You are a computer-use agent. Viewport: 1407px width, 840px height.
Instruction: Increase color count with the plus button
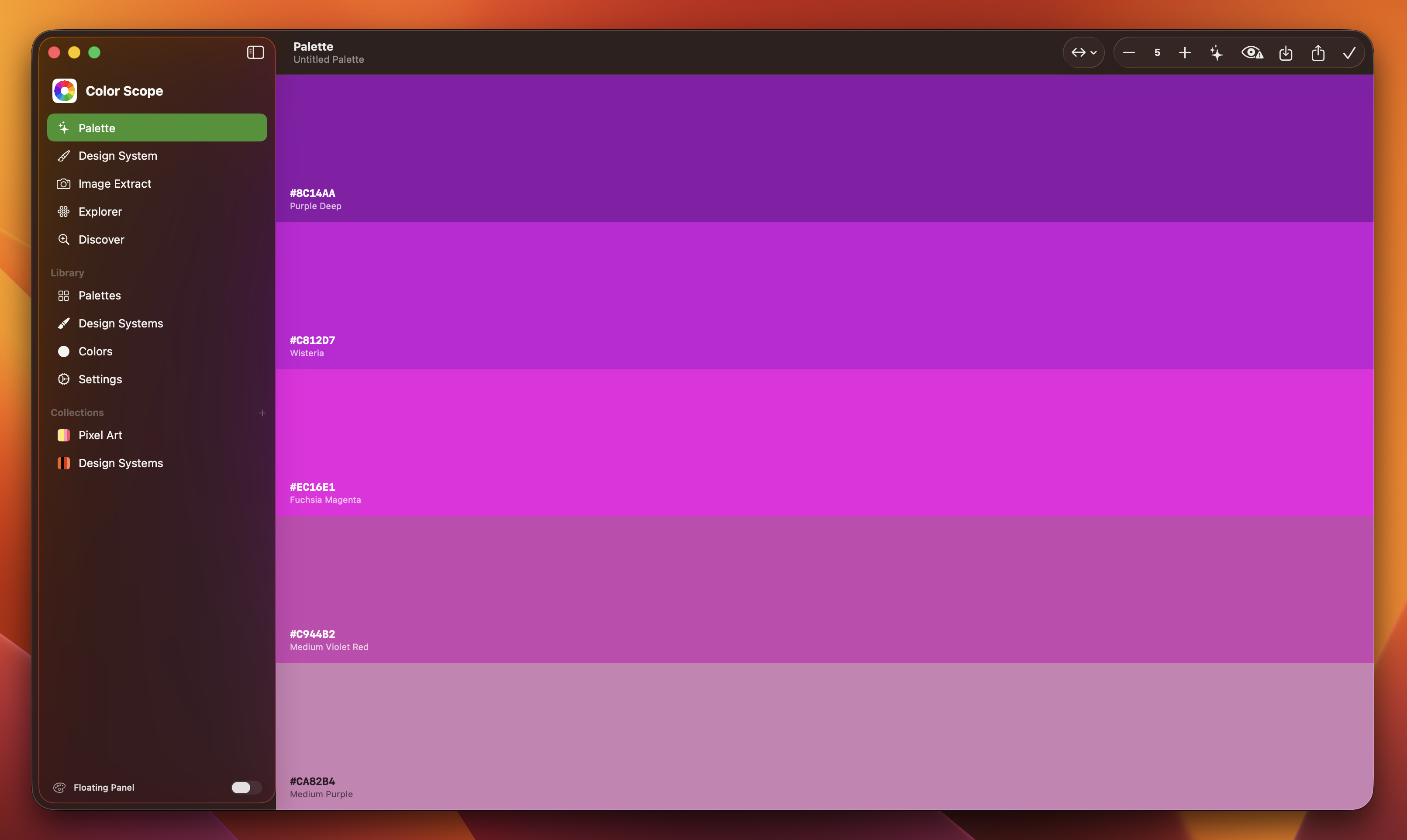coord(1184,53)
